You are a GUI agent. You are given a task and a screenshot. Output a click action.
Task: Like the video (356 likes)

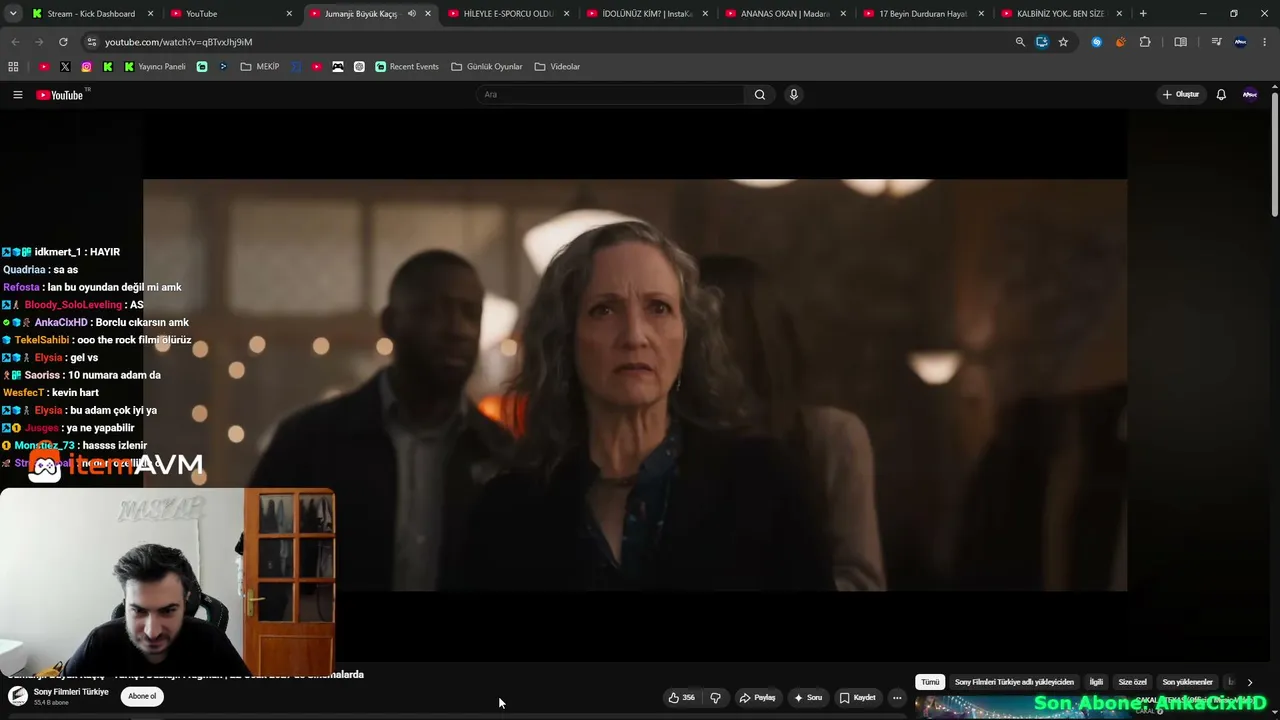682,698
